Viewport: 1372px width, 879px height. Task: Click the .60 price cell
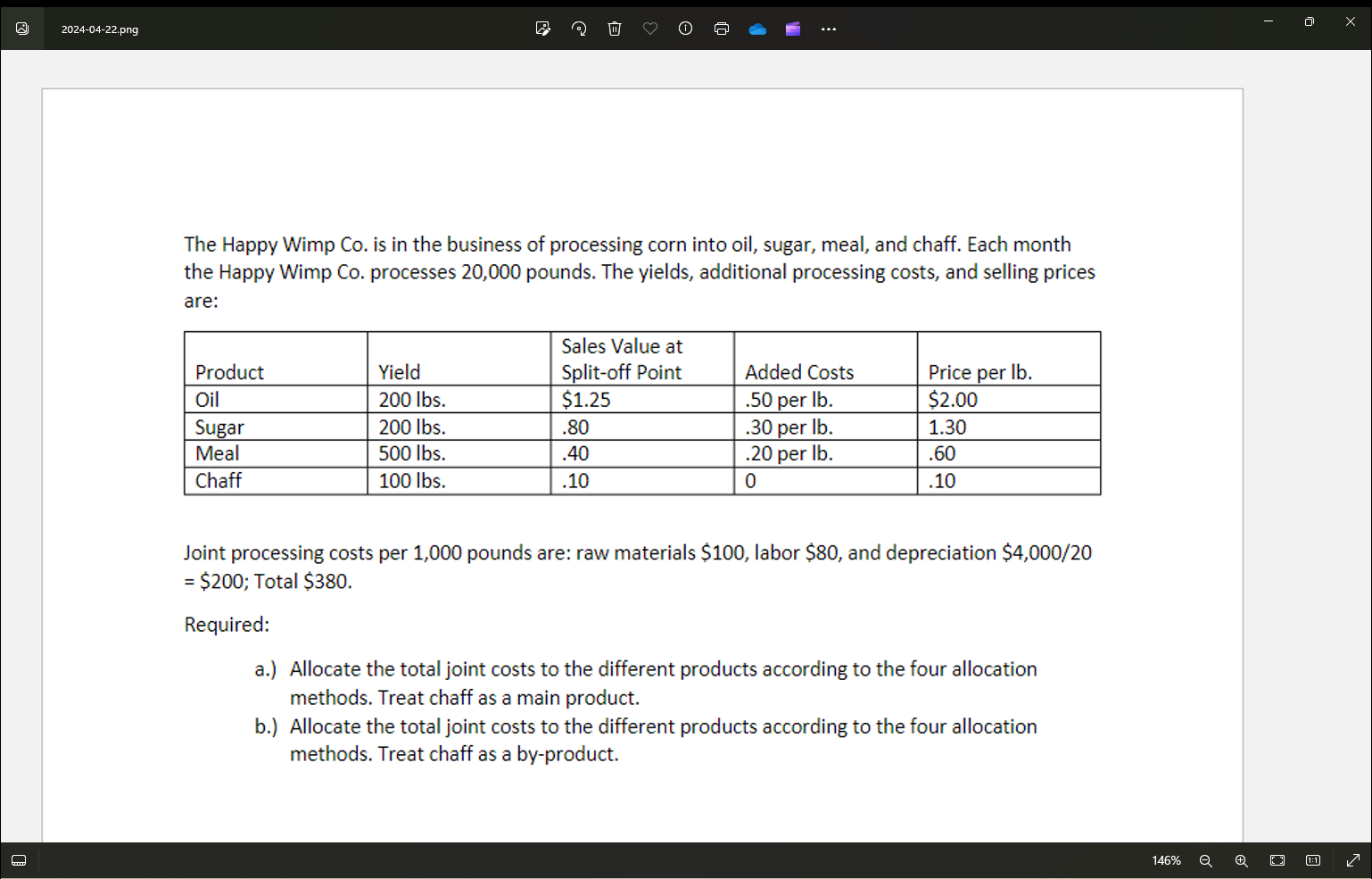click(x=1009, y=453)
